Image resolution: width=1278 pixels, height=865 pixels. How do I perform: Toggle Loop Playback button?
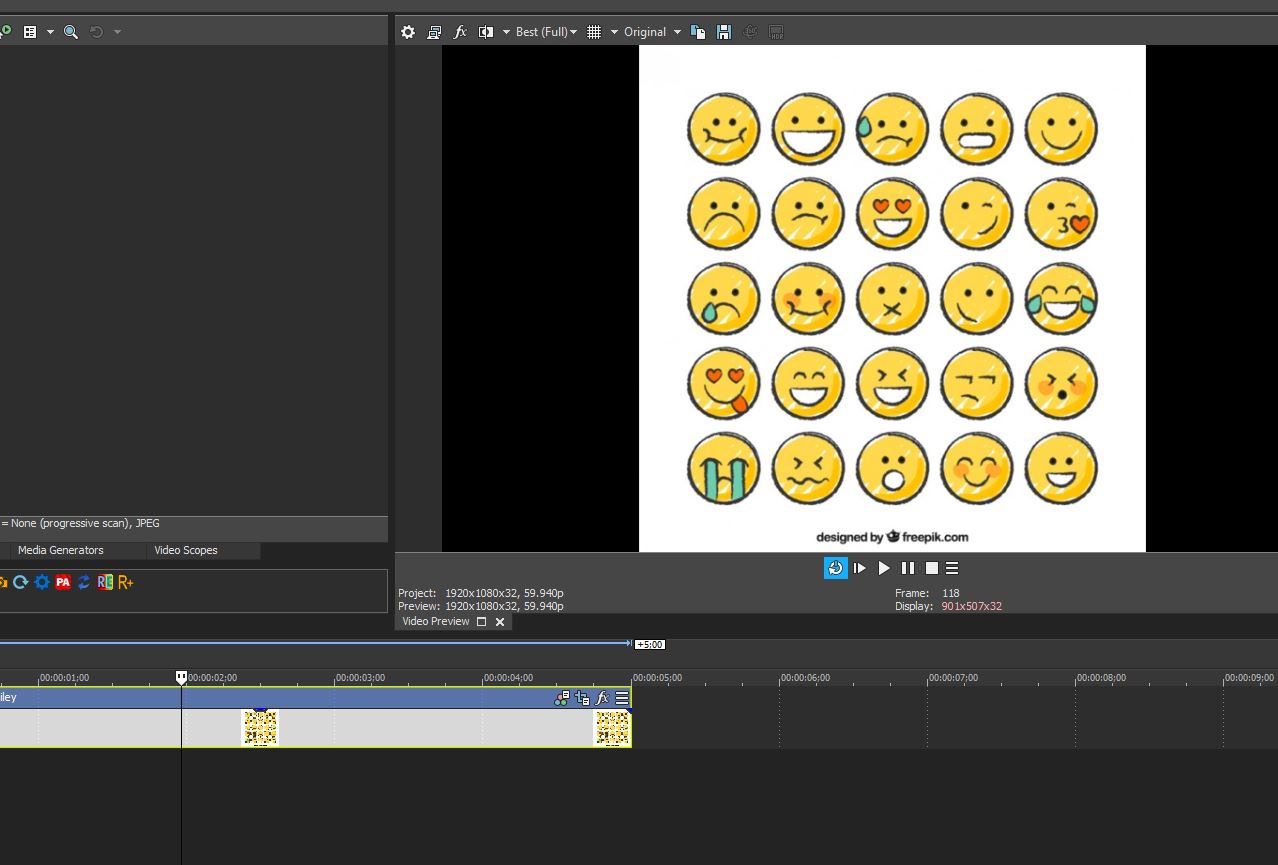836,568
